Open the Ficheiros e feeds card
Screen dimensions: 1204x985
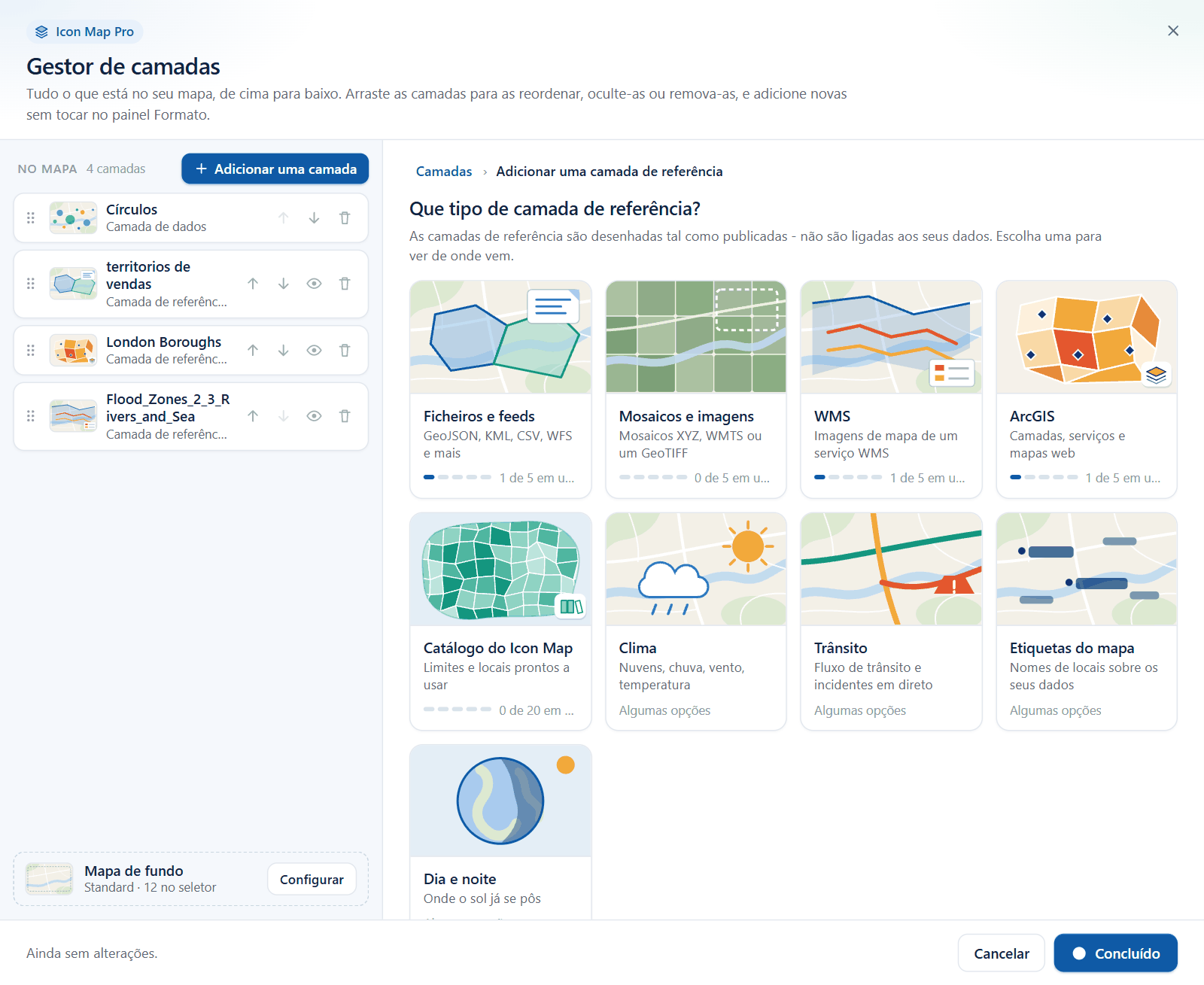click(500, 389)
